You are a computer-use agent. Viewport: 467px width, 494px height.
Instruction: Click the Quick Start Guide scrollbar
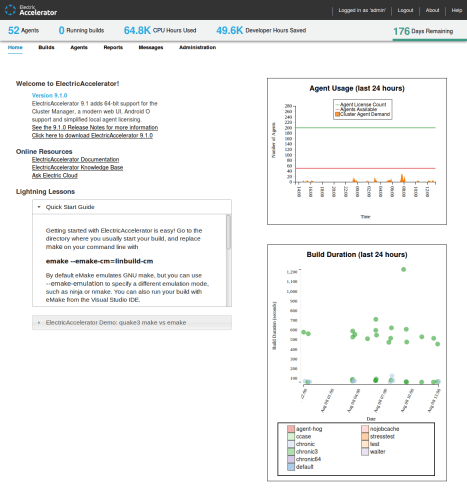click(x=228, y=232)
